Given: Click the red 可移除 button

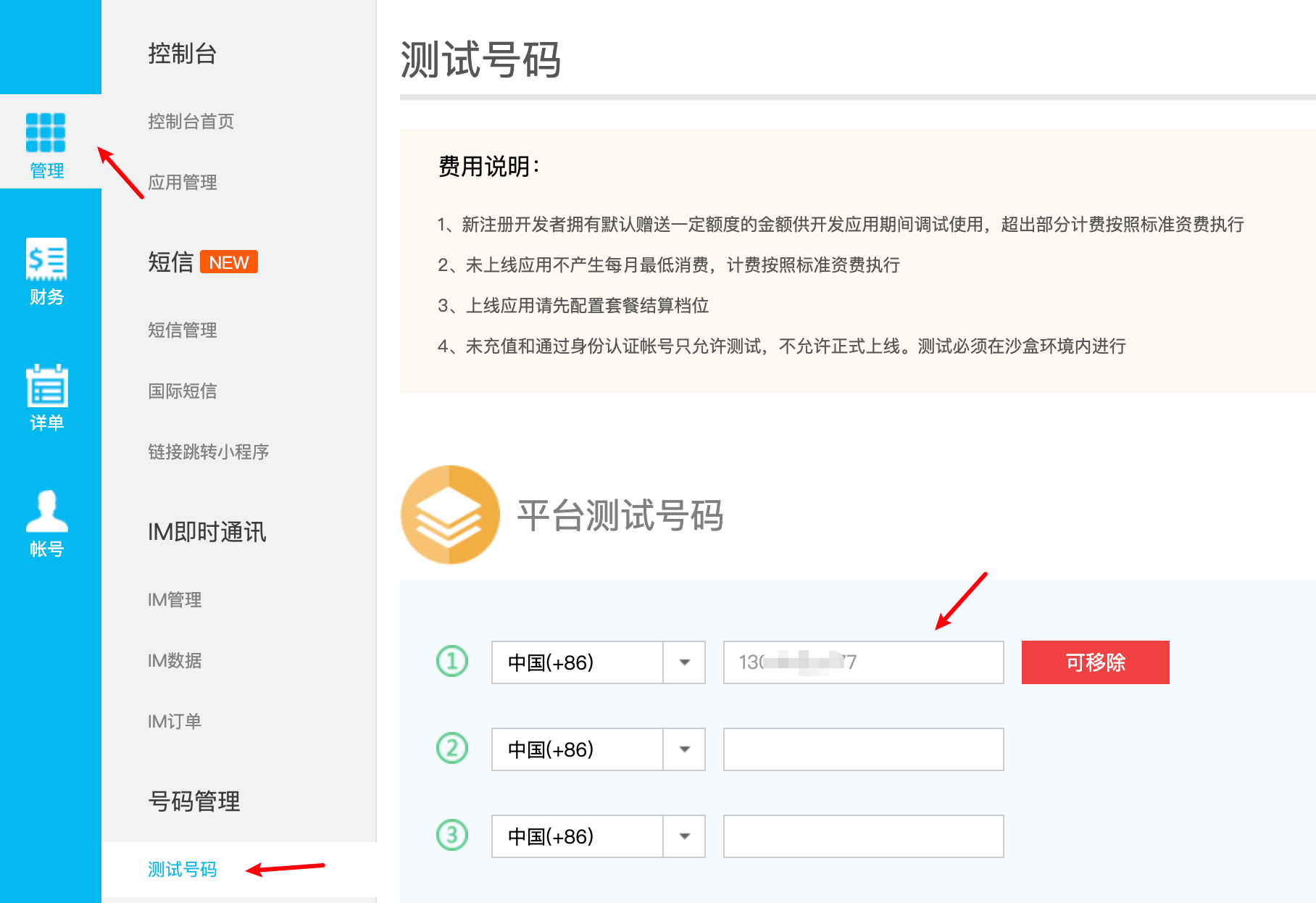Looking at the screenshot, I should click(1095, 662).
